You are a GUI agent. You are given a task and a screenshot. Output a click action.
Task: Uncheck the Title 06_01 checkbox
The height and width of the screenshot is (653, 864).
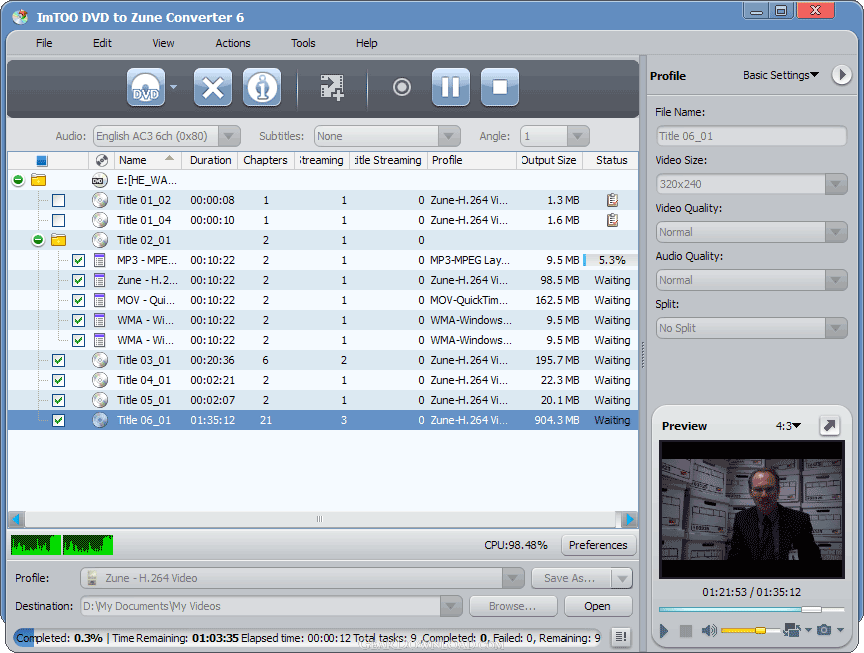click(58, 420)
